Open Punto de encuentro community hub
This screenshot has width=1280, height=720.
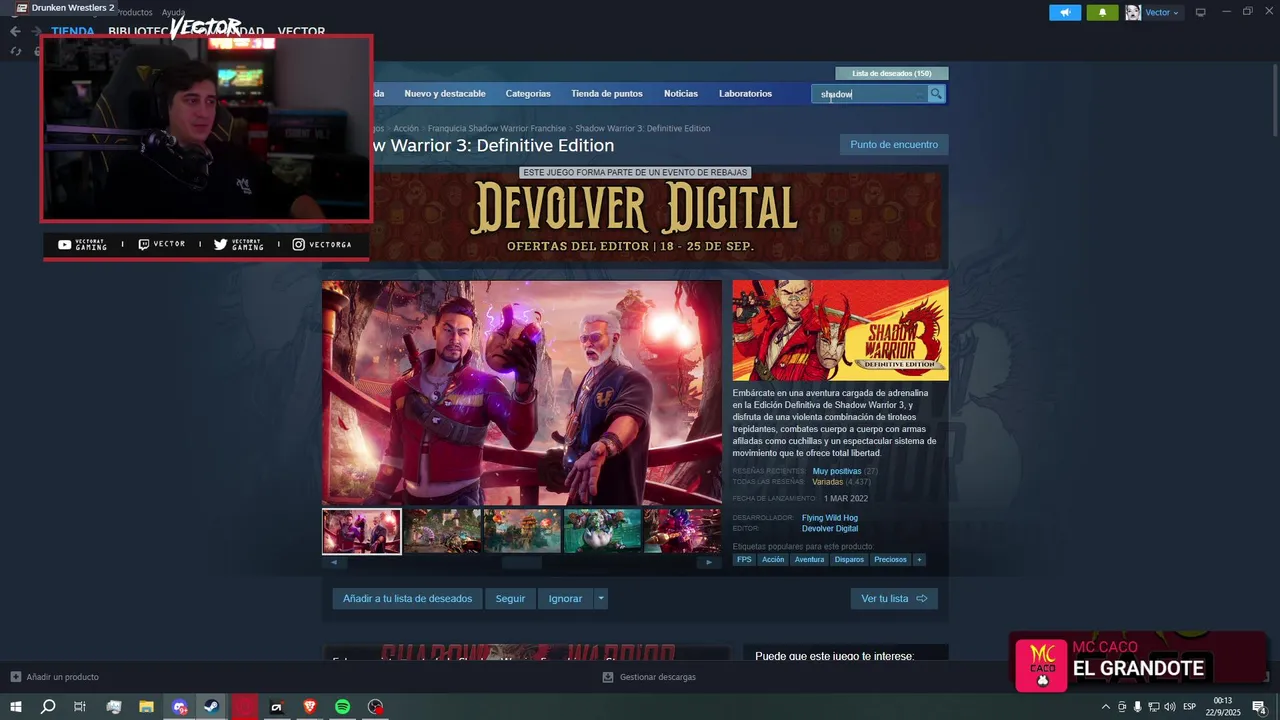pos(894,145)
